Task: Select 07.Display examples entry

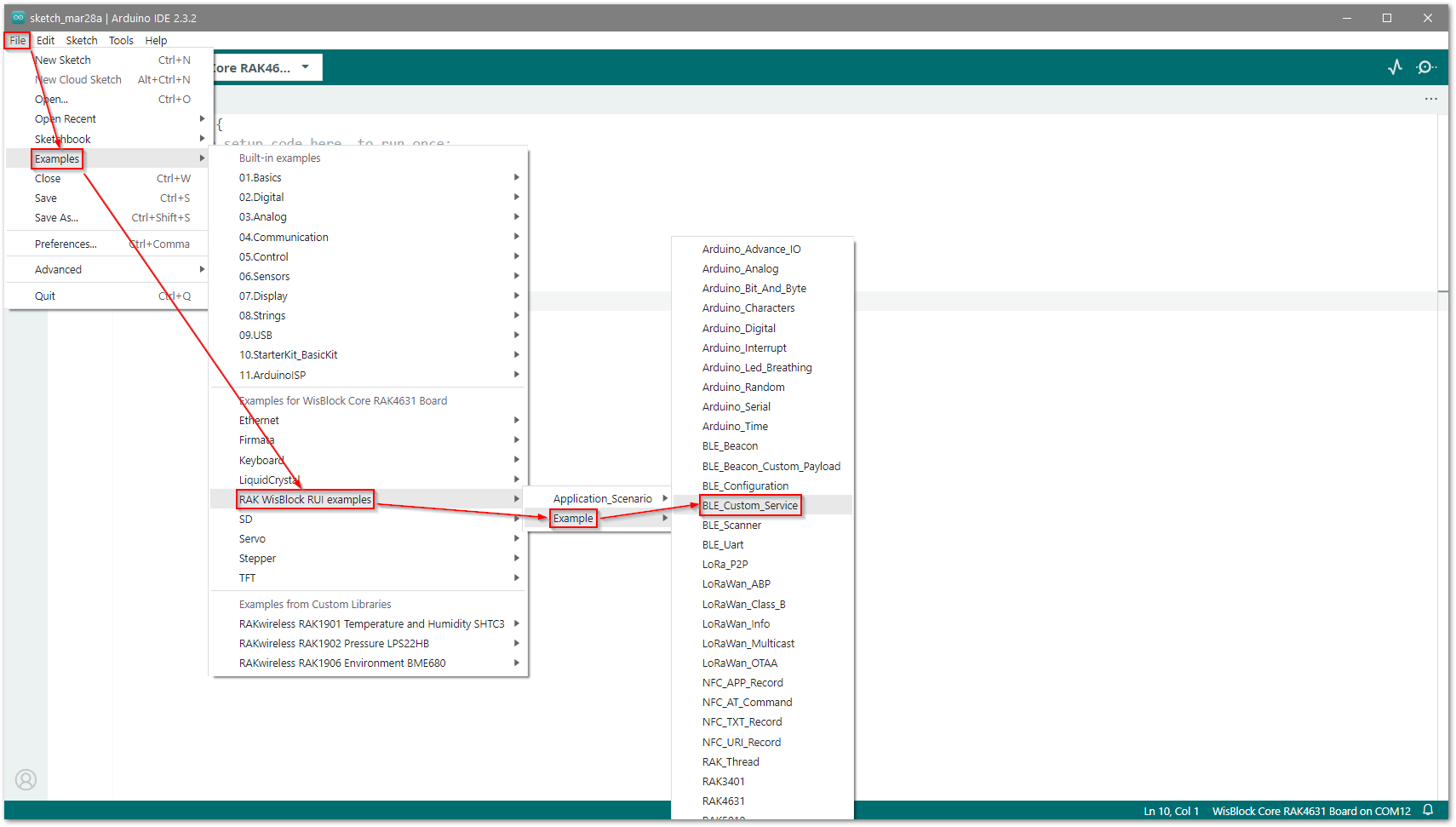Action: coord(369,296)
